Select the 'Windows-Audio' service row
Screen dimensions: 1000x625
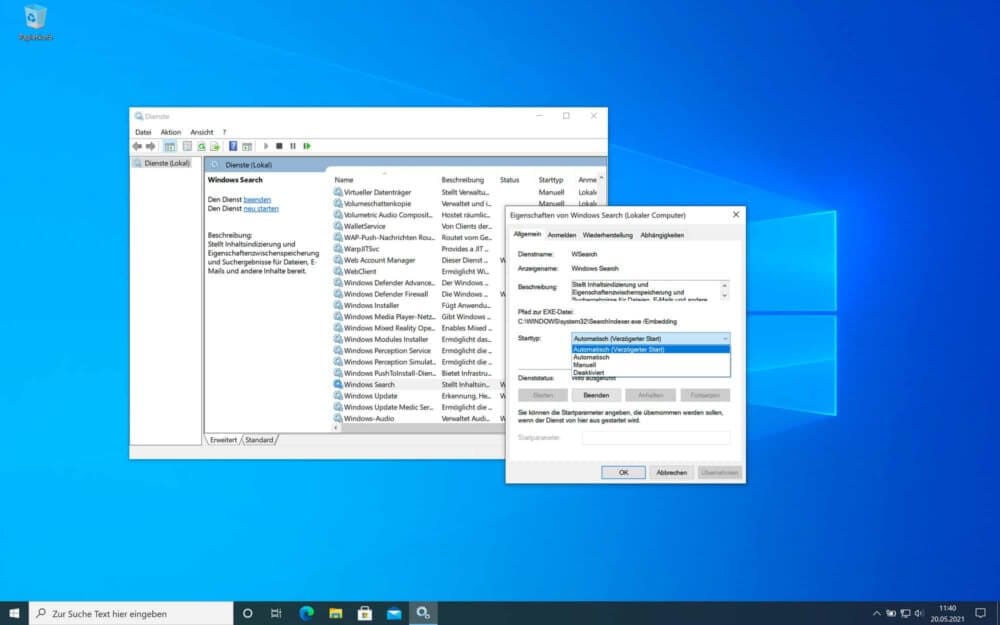tap(369, 418)
